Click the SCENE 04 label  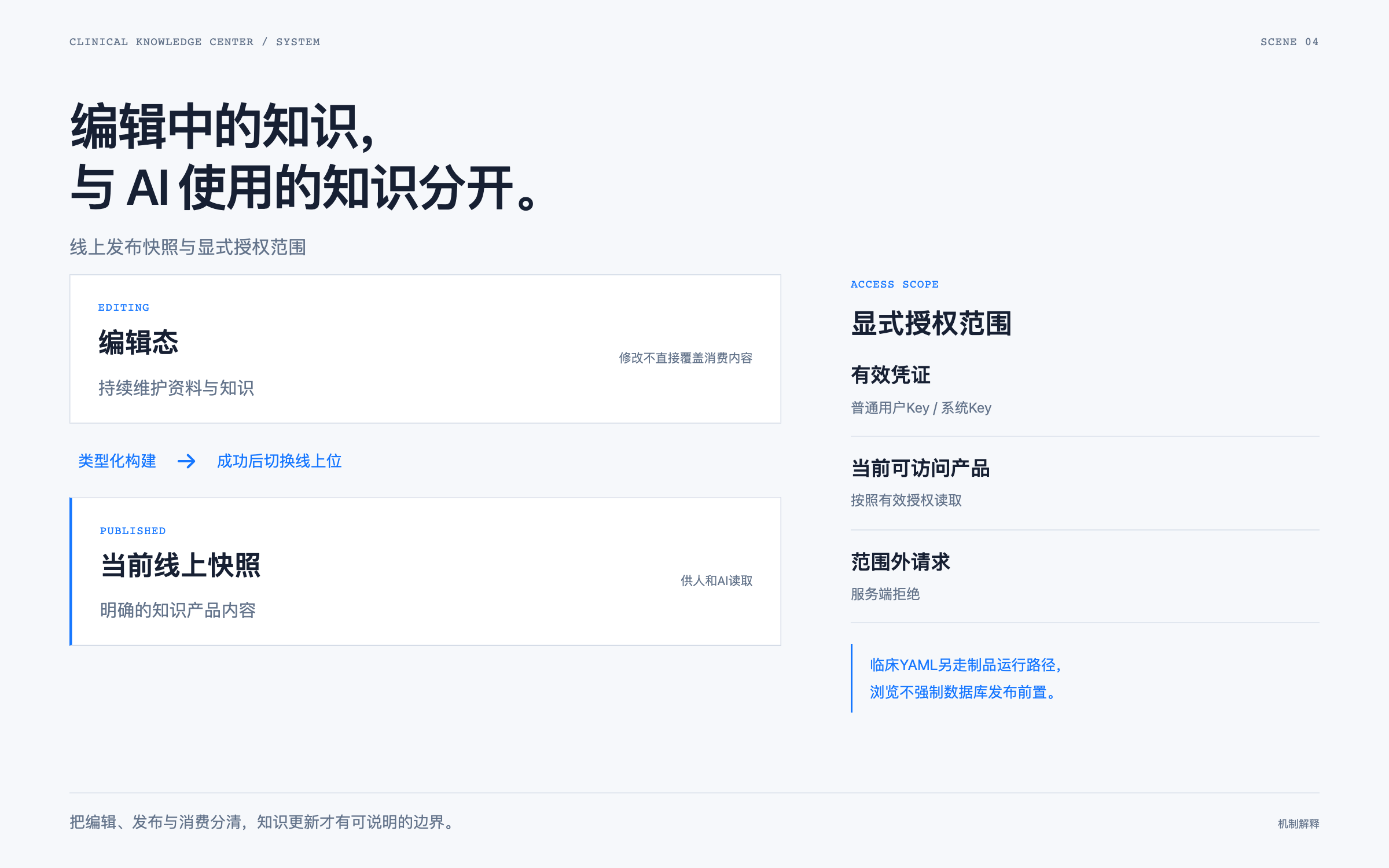tap(1290, 42)
